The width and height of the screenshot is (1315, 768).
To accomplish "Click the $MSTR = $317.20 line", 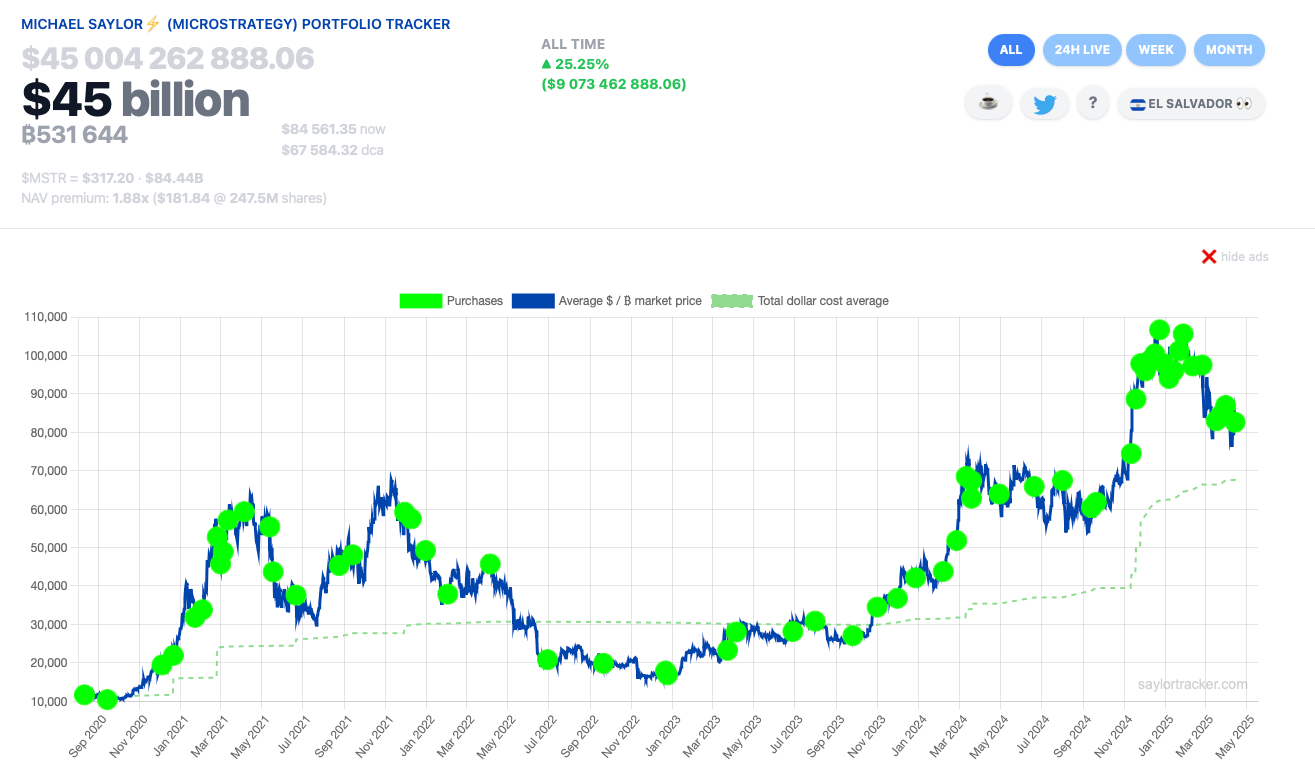I will pos(112,178).
